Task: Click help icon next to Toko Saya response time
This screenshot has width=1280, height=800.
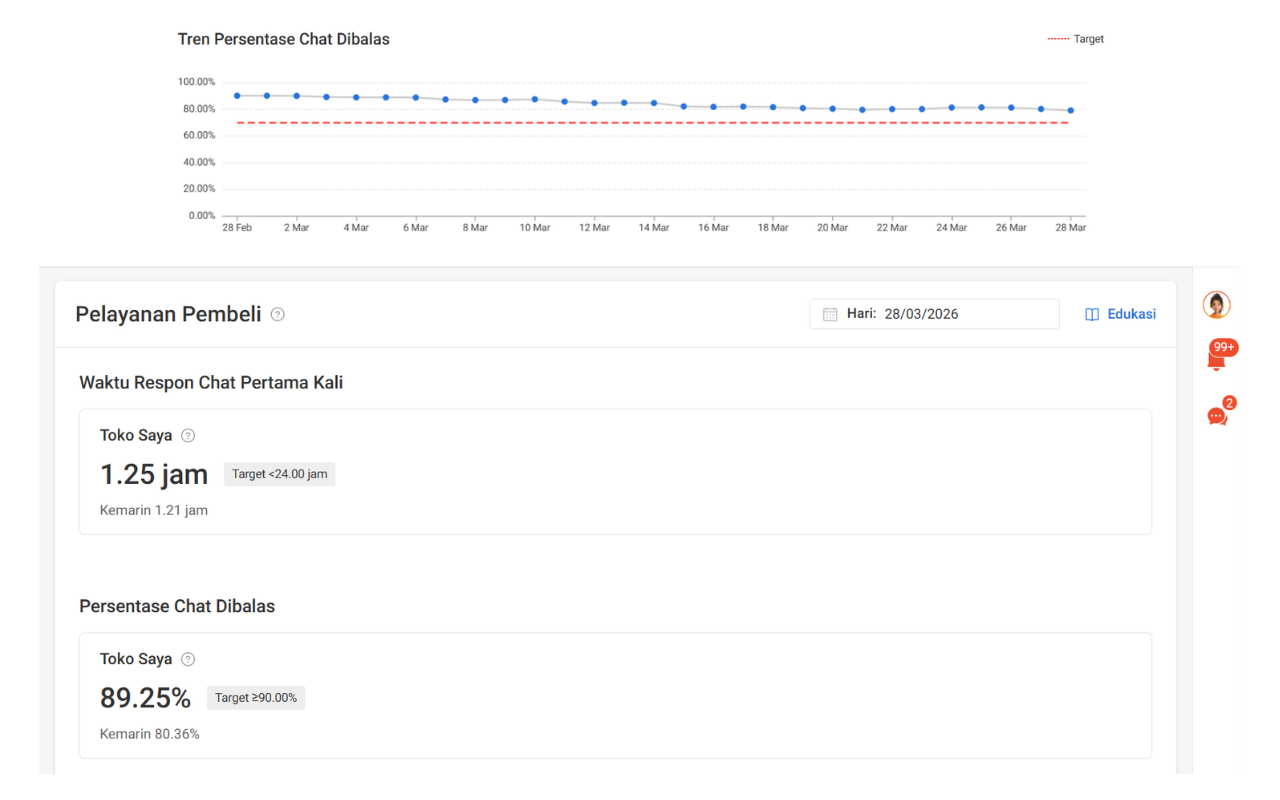Action: point(188,436)
